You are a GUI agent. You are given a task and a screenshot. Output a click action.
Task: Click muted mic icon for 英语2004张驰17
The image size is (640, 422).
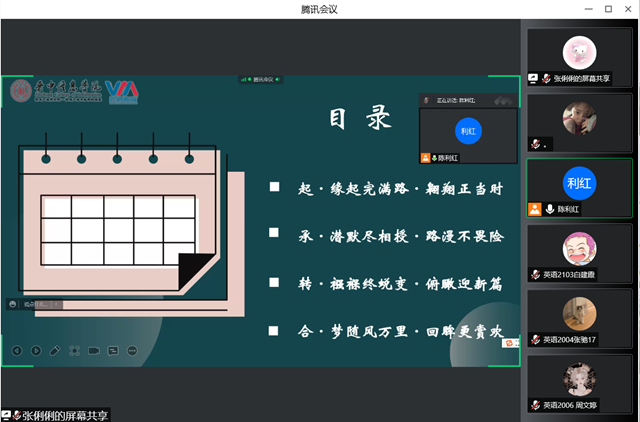click(536, 340)
